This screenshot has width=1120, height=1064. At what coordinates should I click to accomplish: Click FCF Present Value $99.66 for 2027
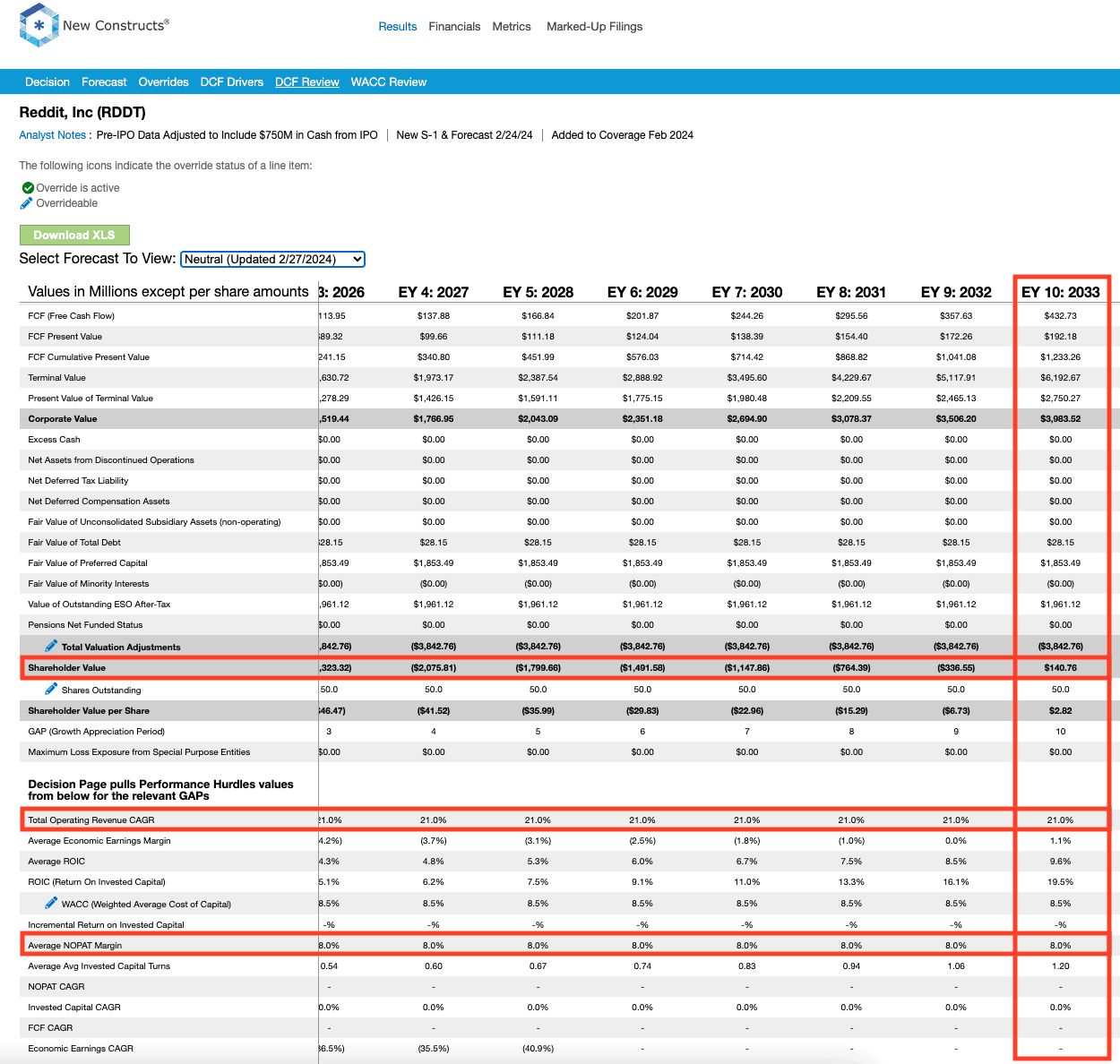pyautogui.click(x=434, y=337)
